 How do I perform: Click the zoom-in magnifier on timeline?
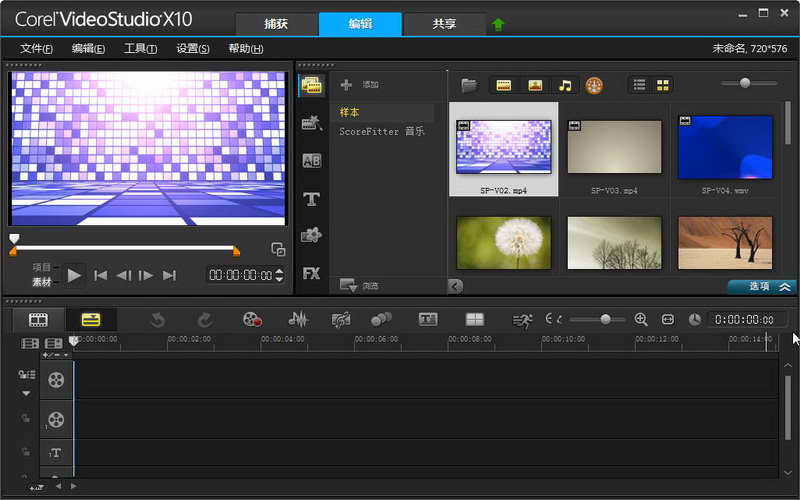tap(641, 320)
